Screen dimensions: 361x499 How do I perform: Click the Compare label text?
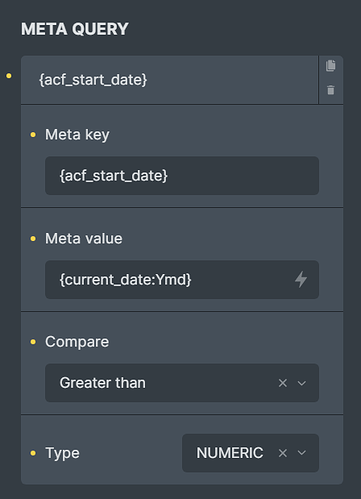(x=77, y=342)
